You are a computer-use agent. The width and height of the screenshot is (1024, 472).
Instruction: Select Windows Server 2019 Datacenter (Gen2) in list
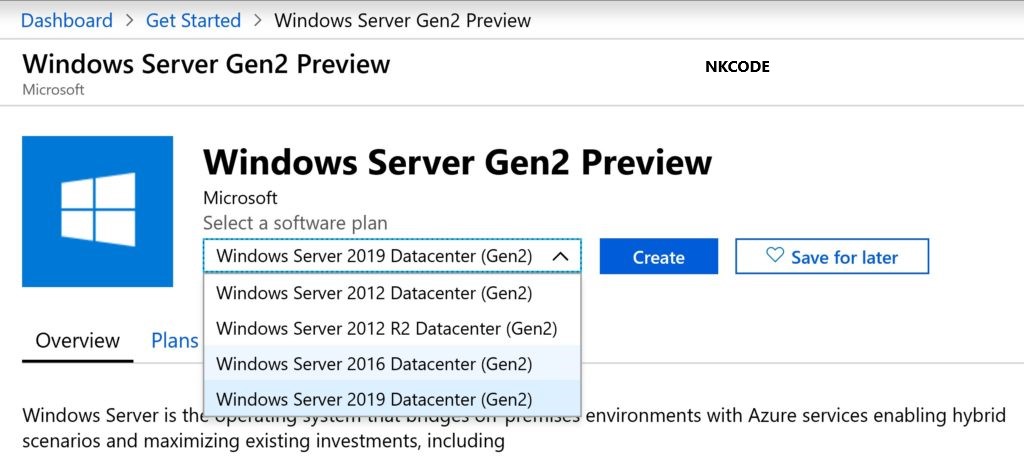click(x=374, y=398)
